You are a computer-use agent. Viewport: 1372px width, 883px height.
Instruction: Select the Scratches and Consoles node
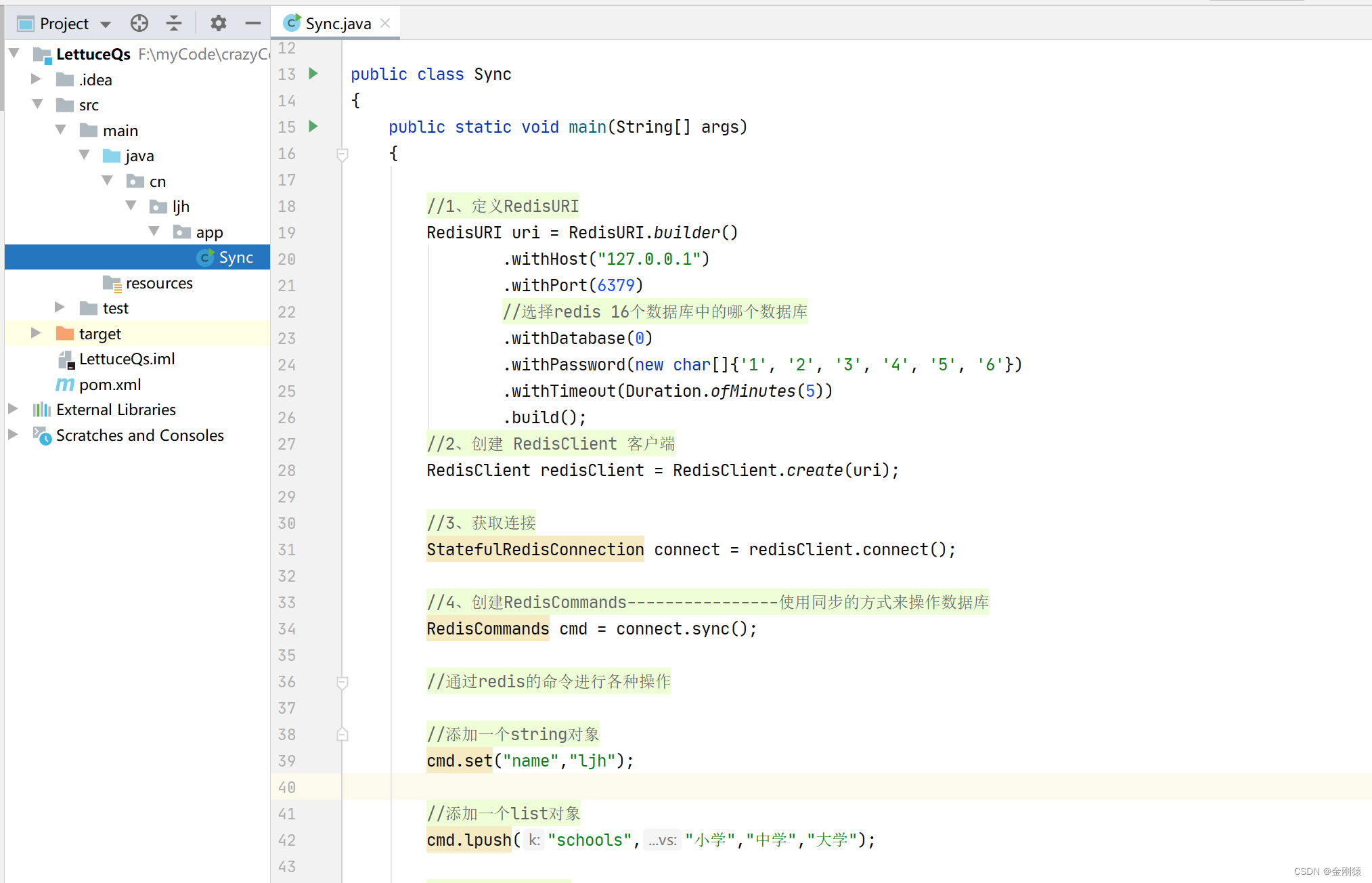(x=139, y=435)
